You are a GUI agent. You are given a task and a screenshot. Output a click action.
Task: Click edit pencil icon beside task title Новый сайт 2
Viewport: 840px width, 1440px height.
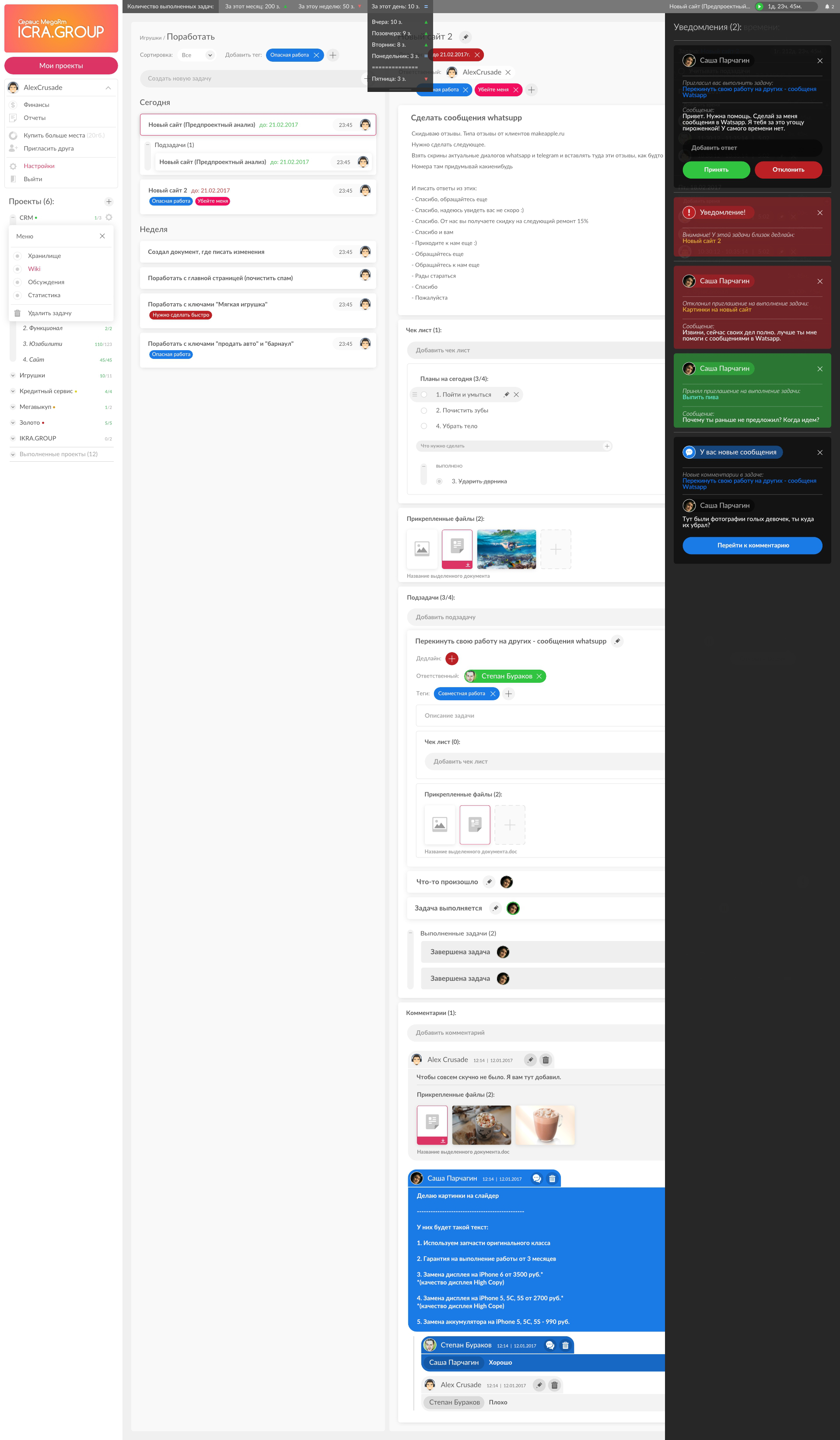(x=465, y=37)
